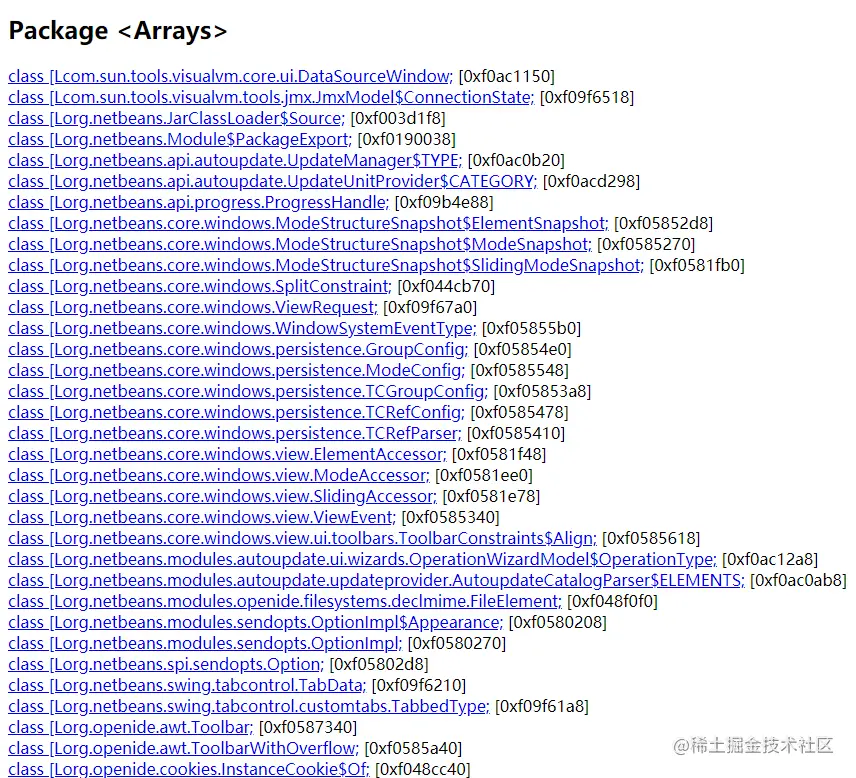
Task: Select the address [0xf09f6210]
Action: pos(419,686)
